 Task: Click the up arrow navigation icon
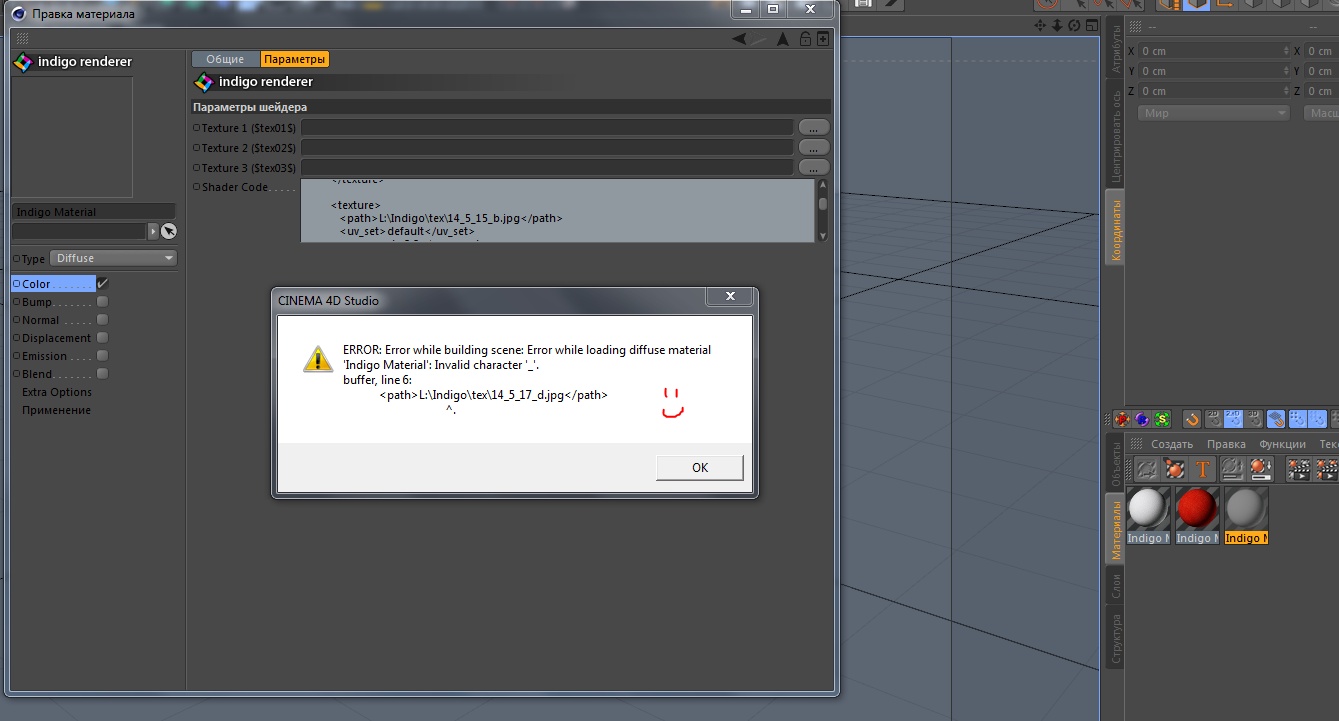click(x=782, y=39)
